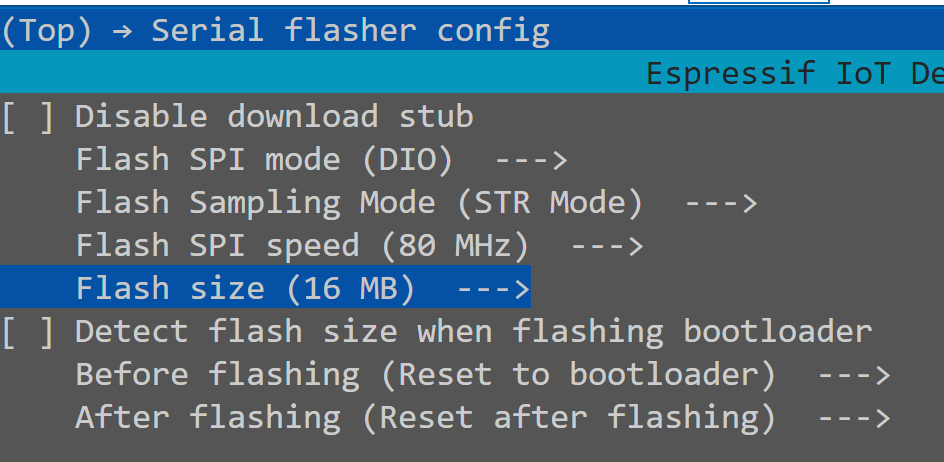Open Flash Sampling Mode (STR Mode) choice
This screenshot has width=944, height=462.
415,203
